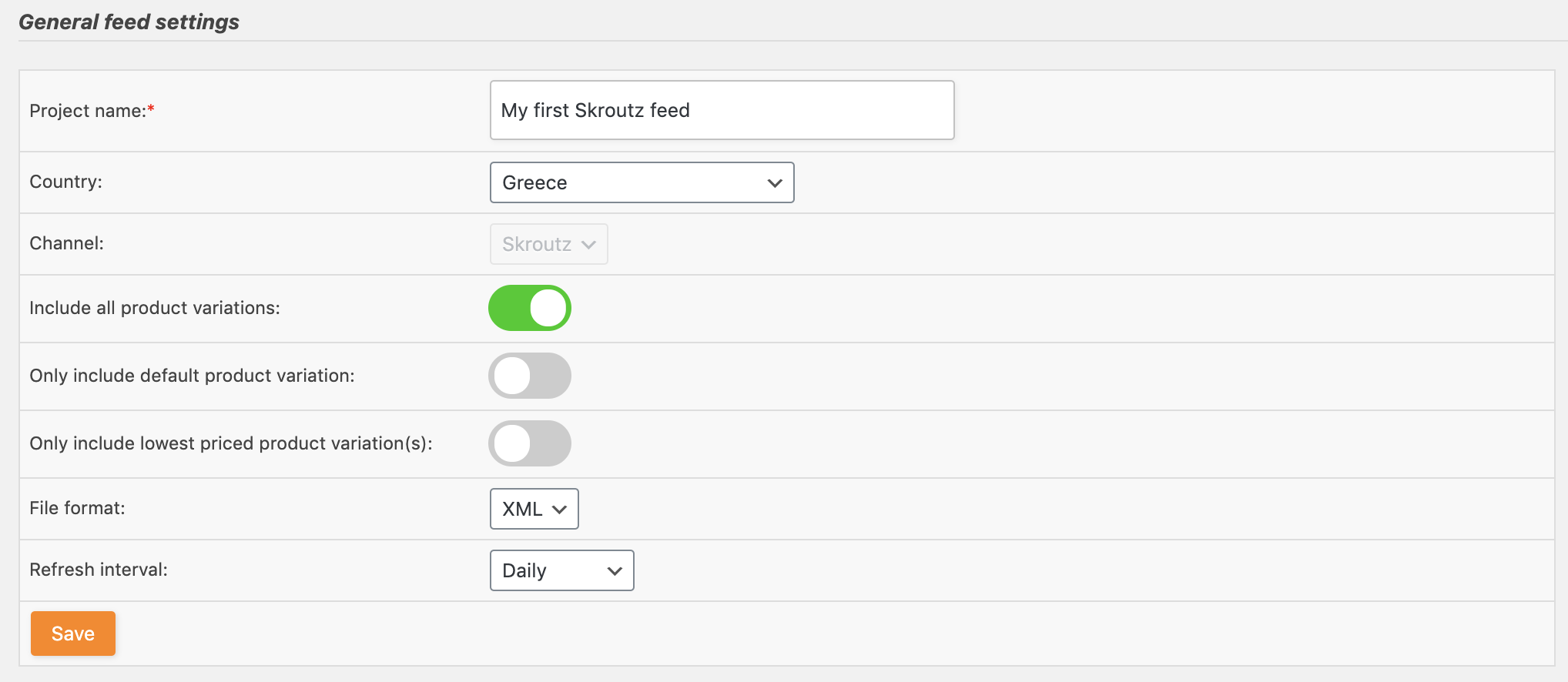Click the red required asterisk

(x=151, y=109)
